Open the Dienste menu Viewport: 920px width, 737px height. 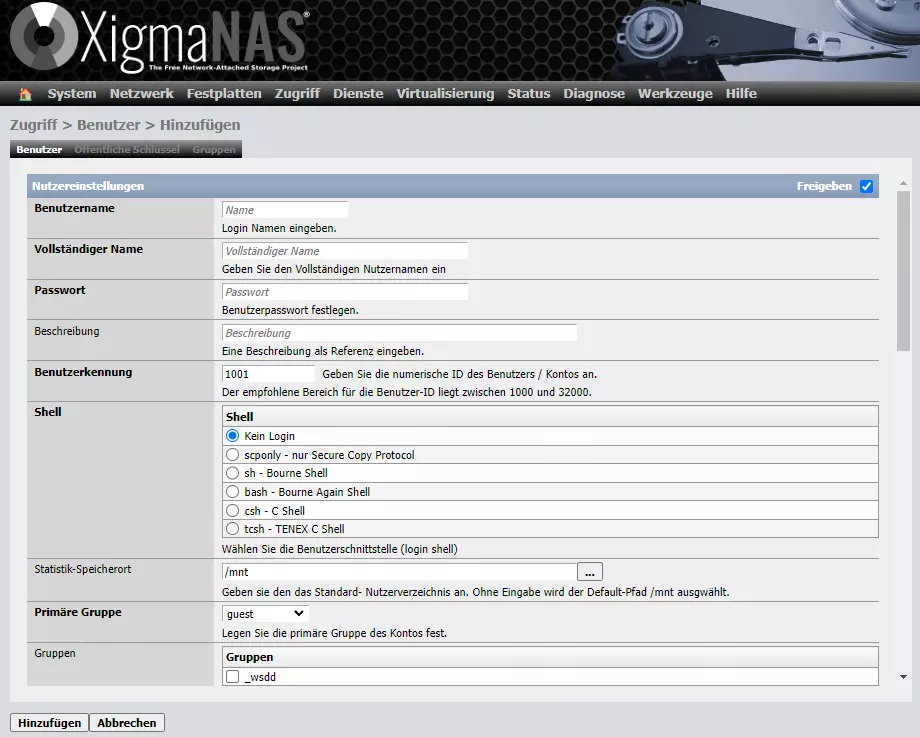point(357,93)
